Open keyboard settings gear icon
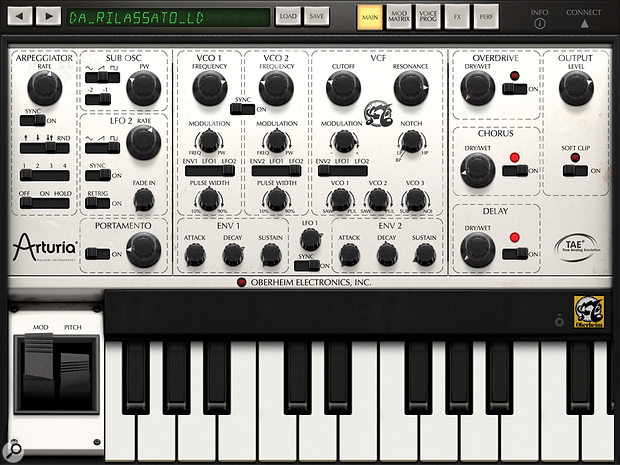The height and width of the screenshot is (465, 620). 559,321
